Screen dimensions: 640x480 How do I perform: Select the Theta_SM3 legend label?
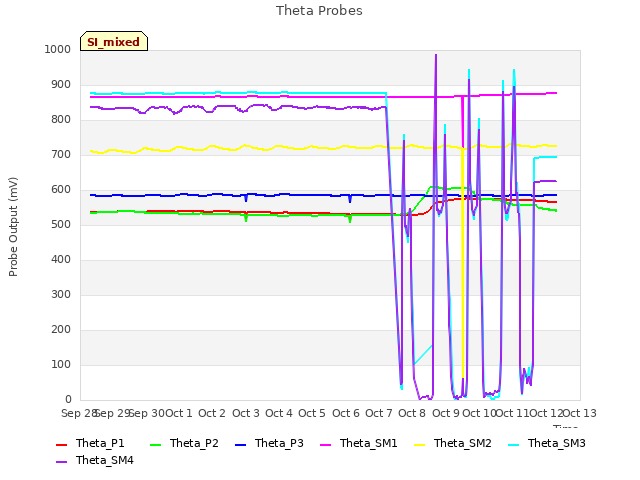coord(557,443)
